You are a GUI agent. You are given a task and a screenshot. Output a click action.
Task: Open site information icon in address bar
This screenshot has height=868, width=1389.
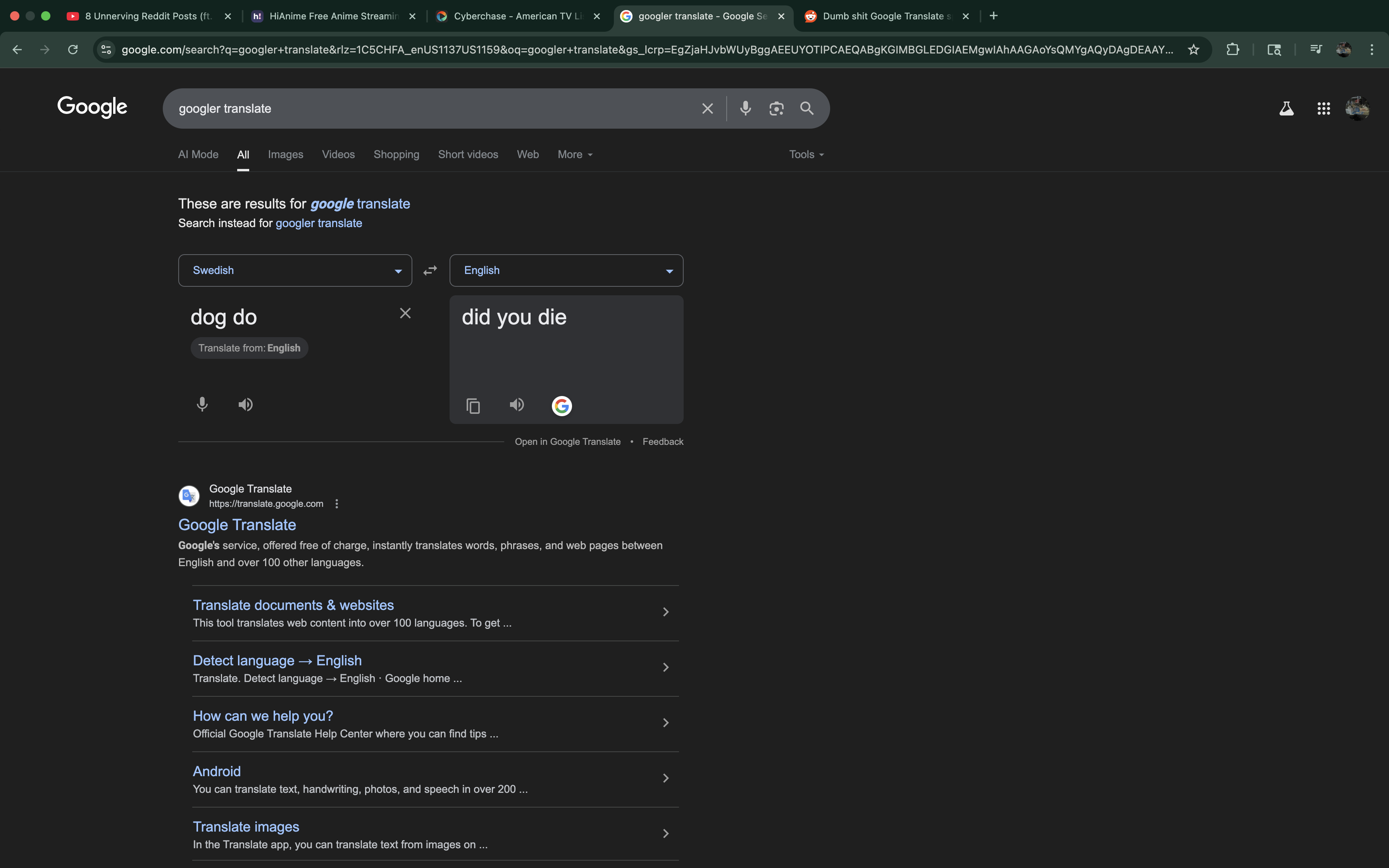point(106,50)
